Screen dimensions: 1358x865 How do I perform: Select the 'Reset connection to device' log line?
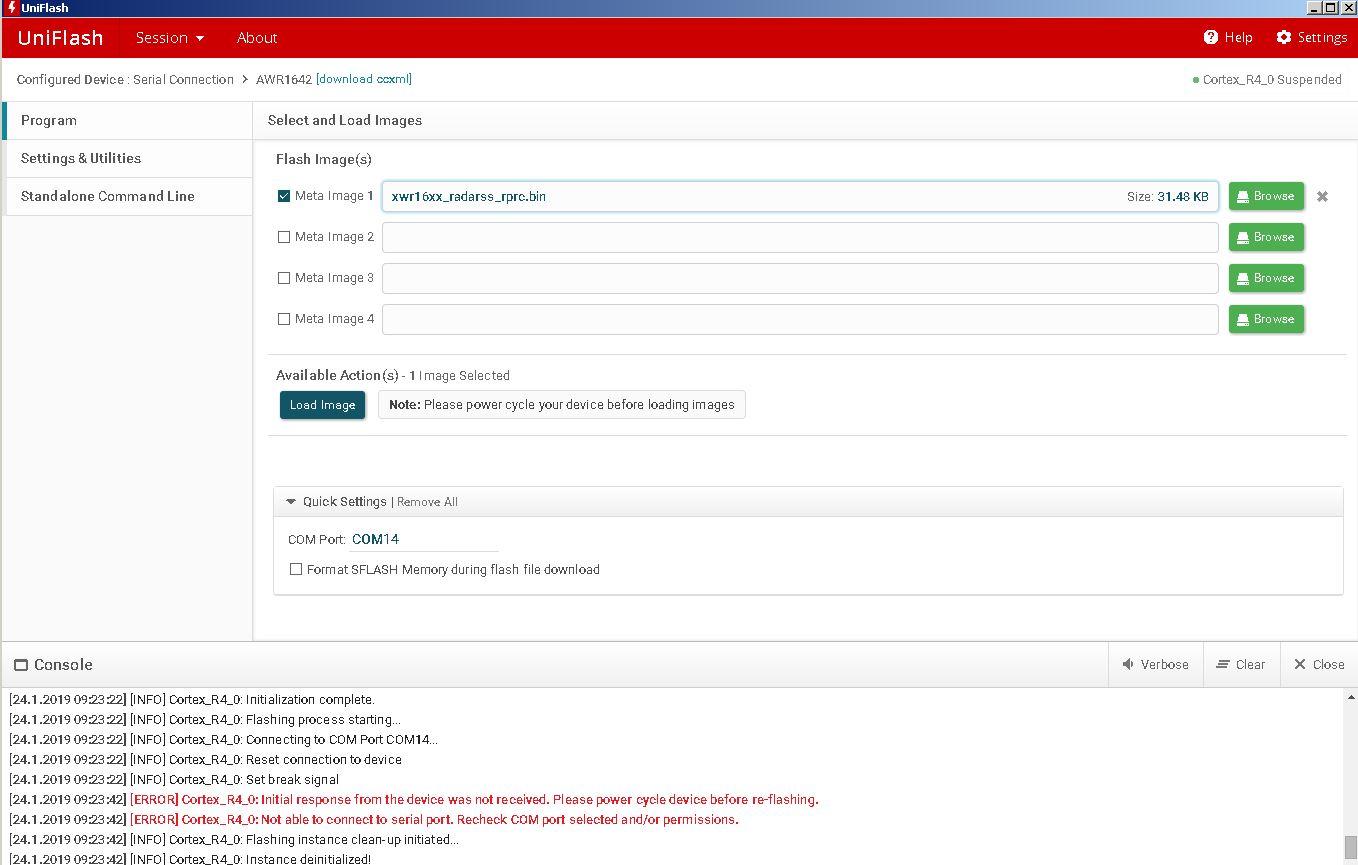(x=205, y=760)
